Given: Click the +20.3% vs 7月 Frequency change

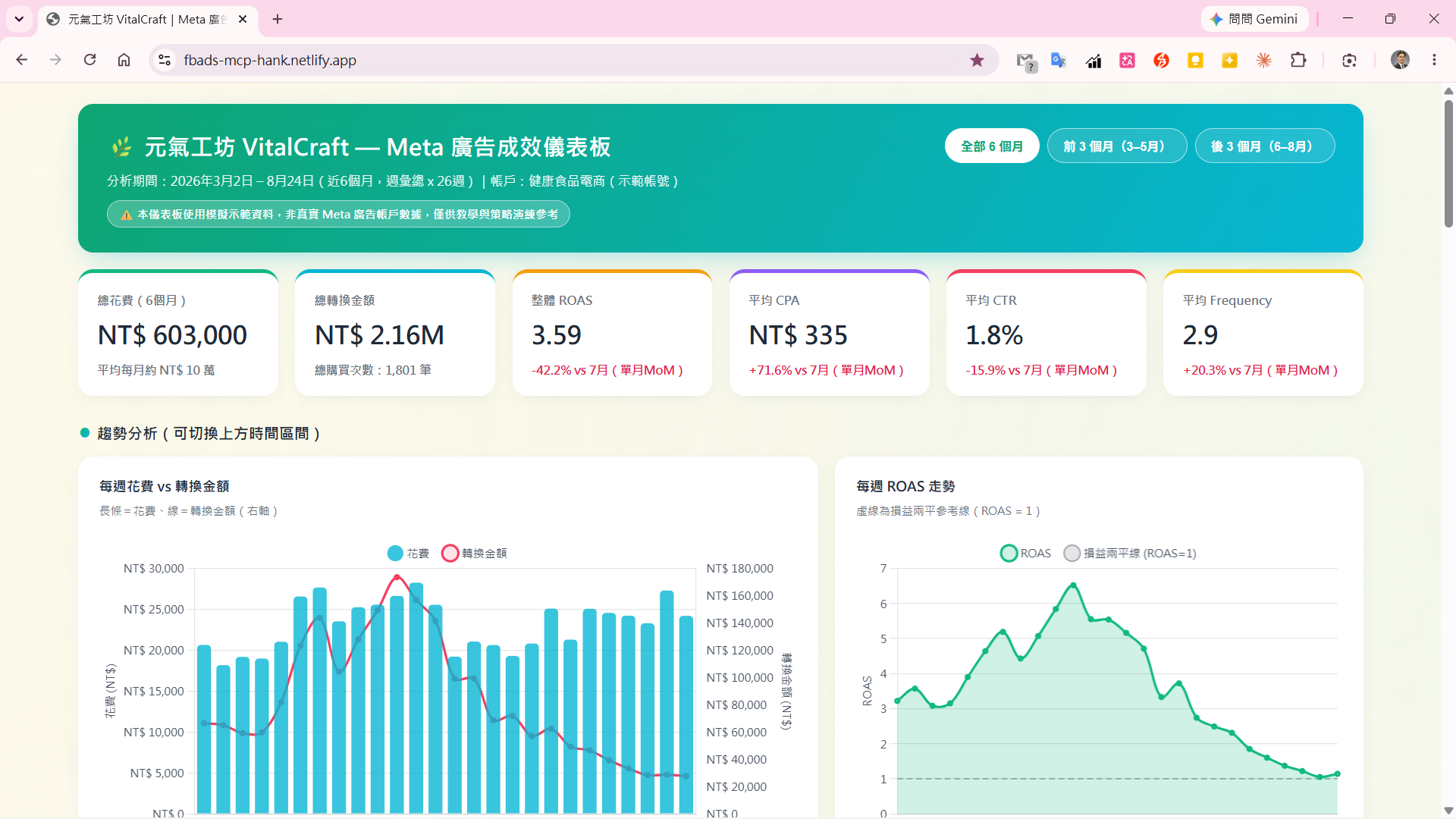Looking at the screenshot, I should tap(1260, 370).
